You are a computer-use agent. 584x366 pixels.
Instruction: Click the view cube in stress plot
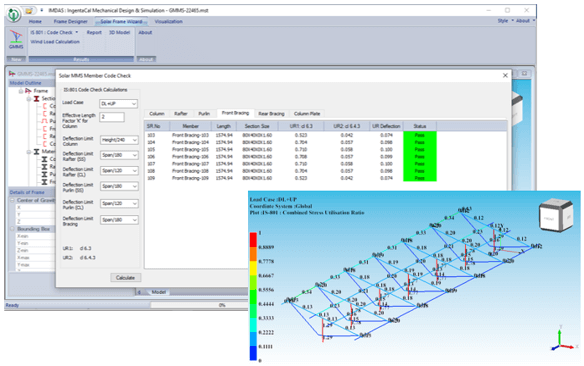(x=556, y=216)
